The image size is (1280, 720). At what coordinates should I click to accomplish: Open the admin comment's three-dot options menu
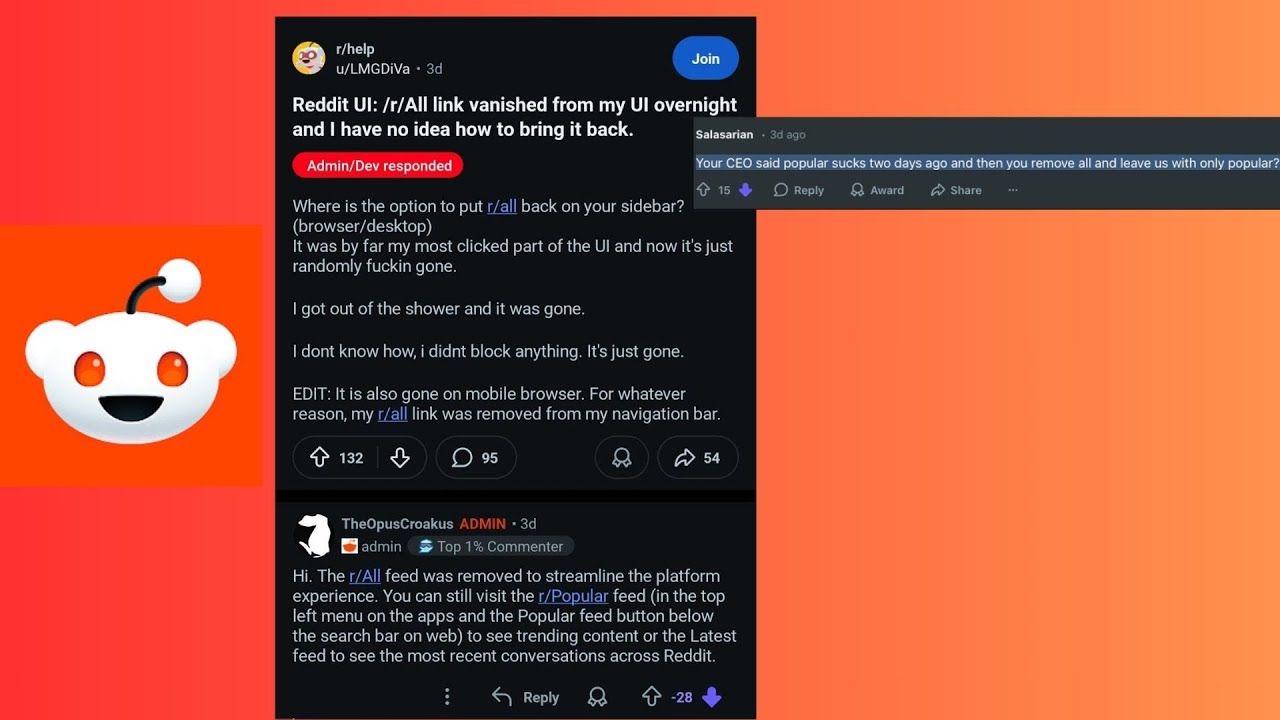pyautogui.click(x=447, y=697)
